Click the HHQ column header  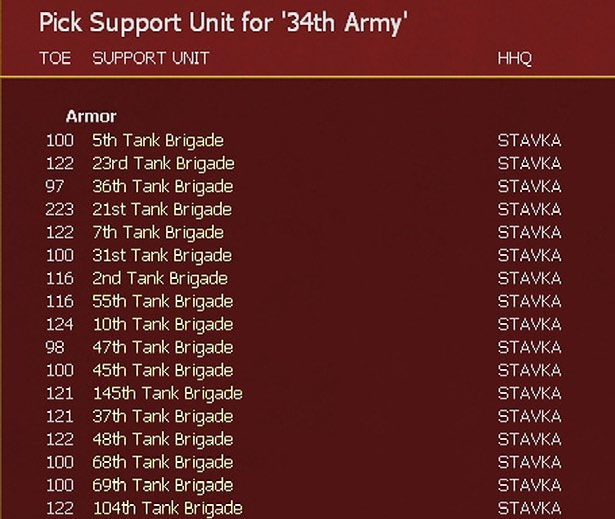point(514,58)
